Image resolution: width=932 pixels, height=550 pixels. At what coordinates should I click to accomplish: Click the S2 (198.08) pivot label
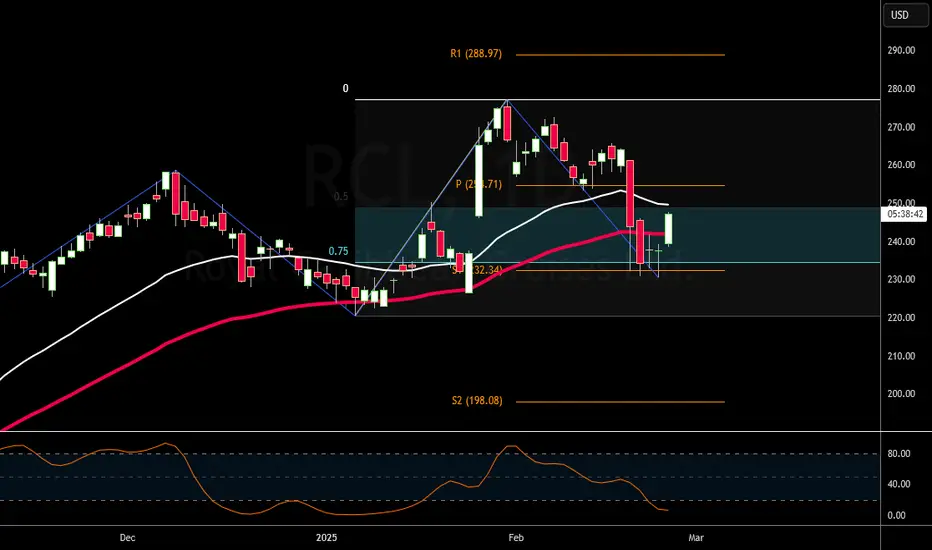(477, 401)
